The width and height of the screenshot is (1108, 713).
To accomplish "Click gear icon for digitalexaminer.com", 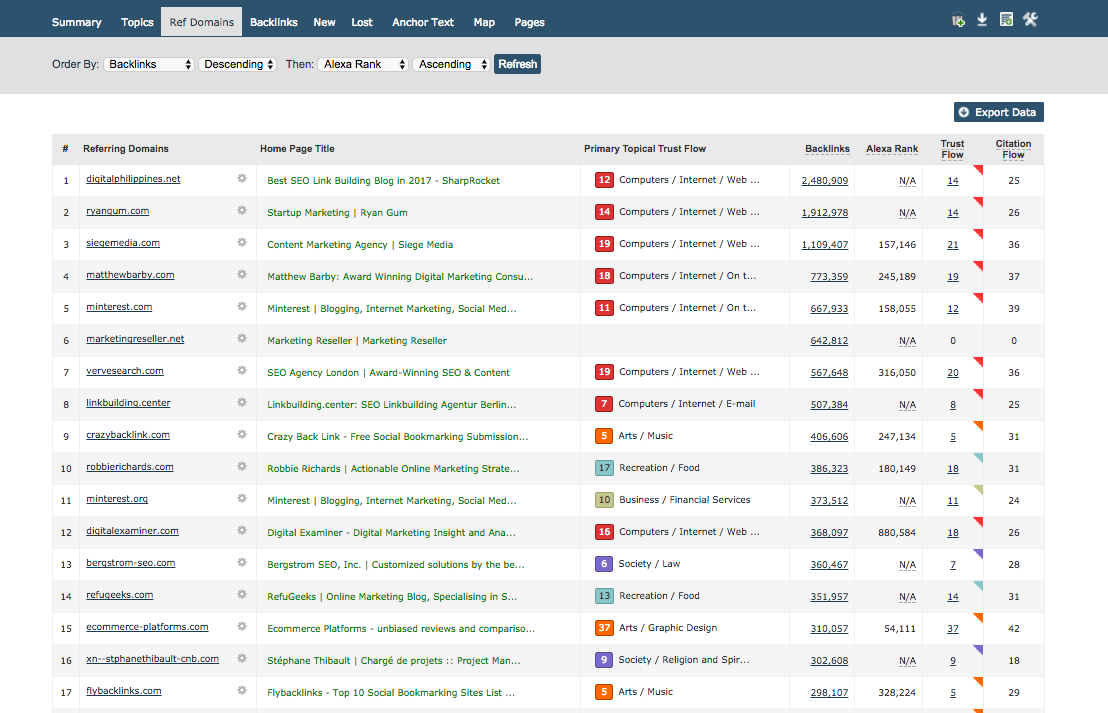I will (x=242, y=531).
